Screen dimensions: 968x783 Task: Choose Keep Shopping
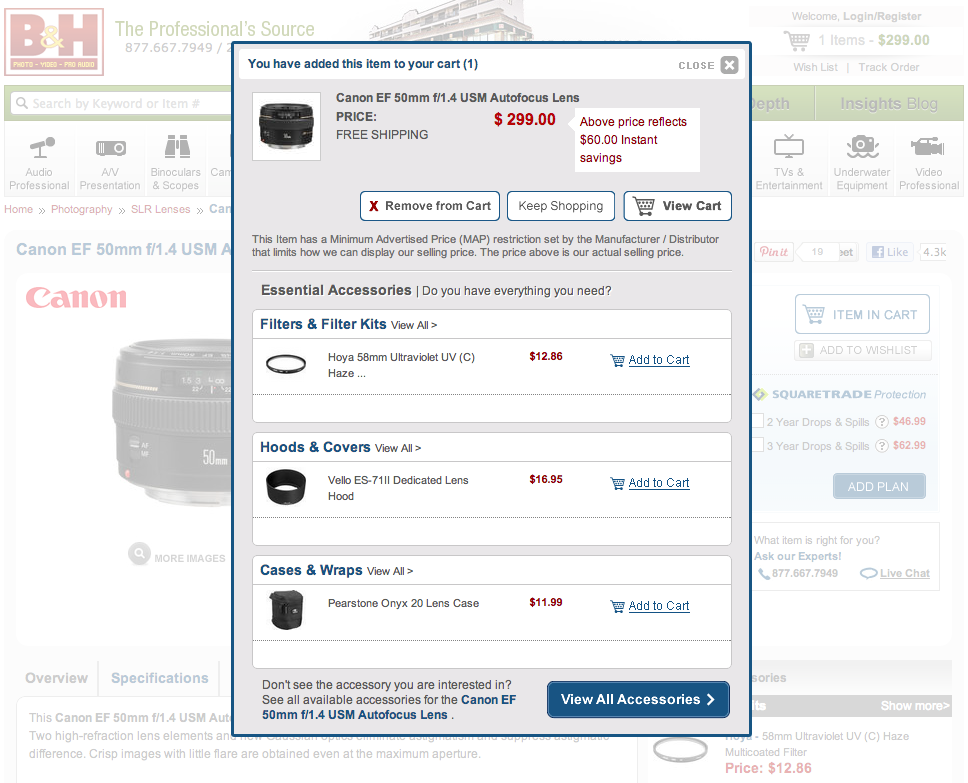pos(561,206)
